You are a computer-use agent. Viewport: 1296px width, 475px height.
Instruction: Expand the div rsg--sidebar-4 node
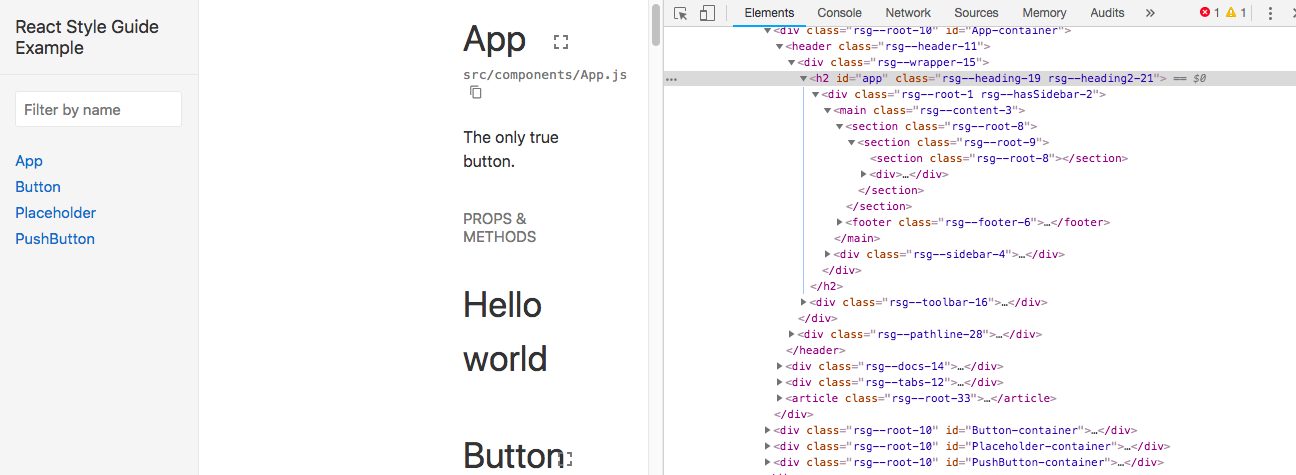click(828, 254)
